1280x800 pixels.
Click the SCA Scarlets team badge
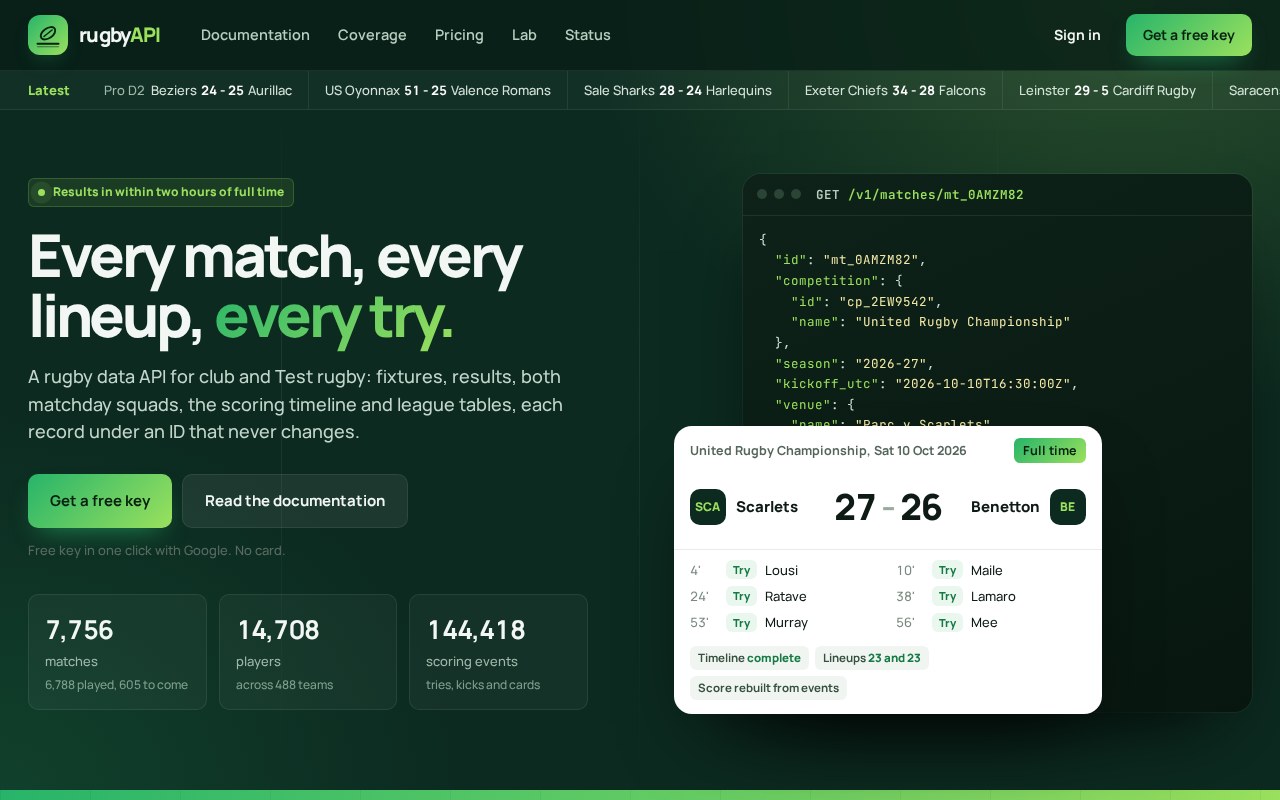pos(708,507)
